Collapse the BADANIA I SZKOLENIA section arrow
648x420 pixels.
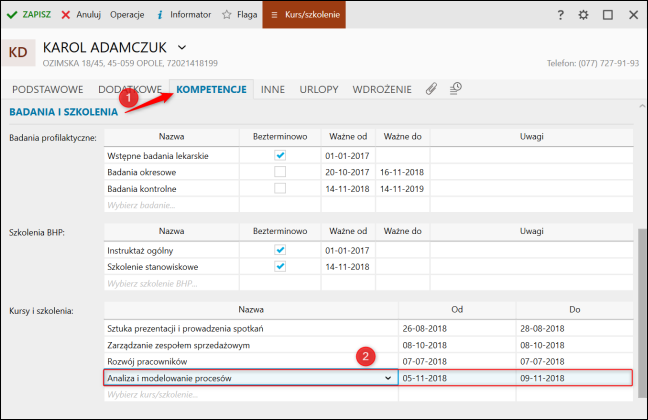[x=641, y=107]
